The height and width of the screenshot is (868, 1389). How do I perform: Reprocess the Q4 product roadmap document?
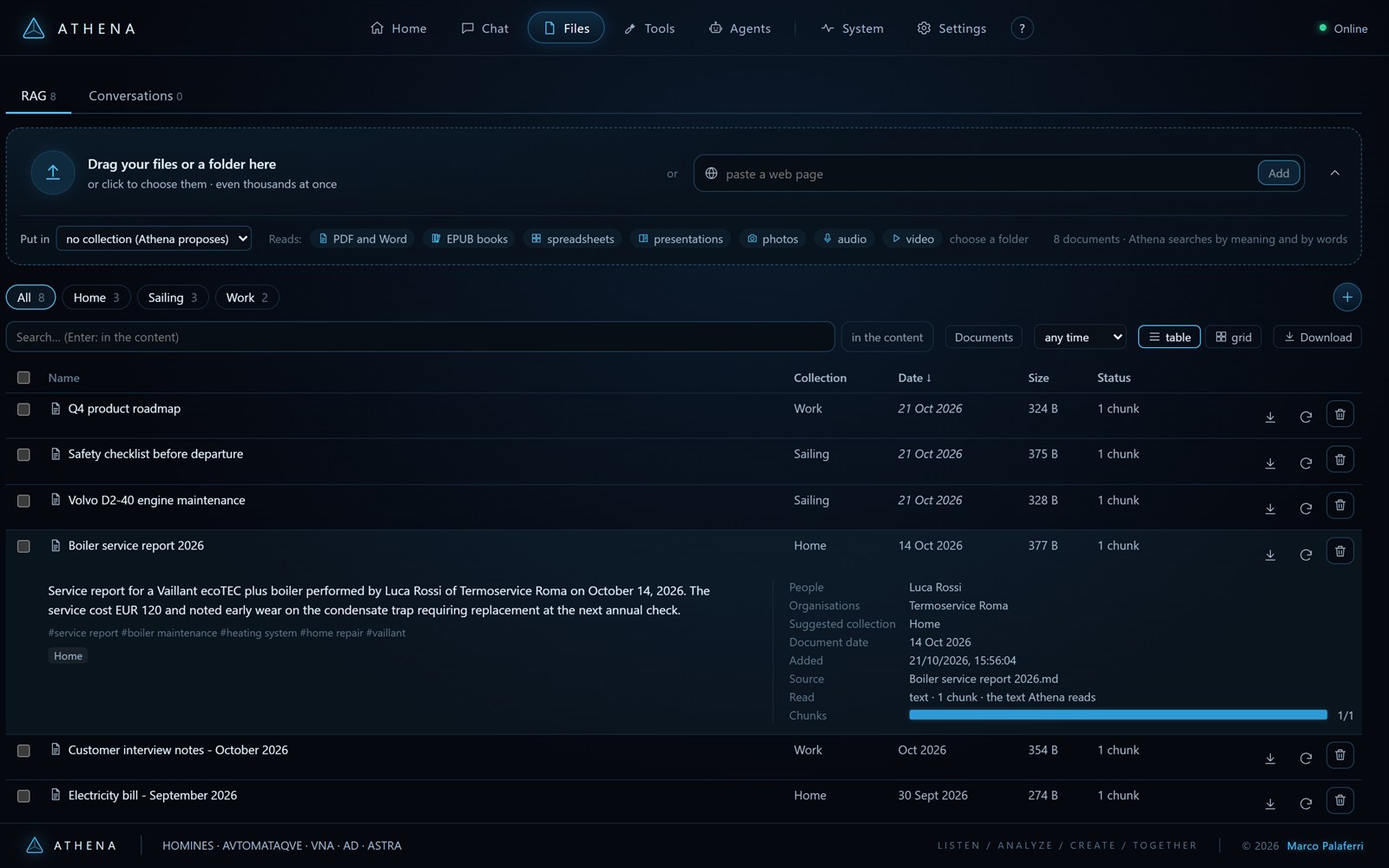1306,417
